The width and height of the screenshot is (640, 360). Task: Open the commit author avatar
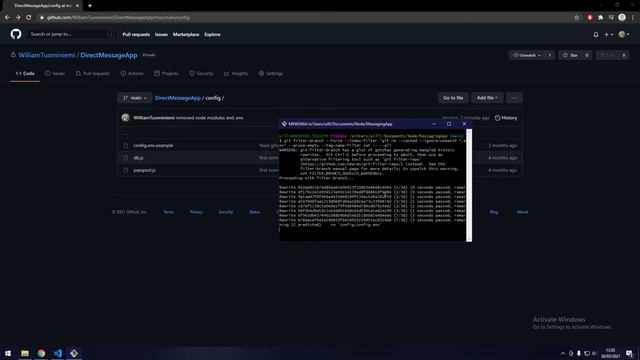tap(125, 118)
